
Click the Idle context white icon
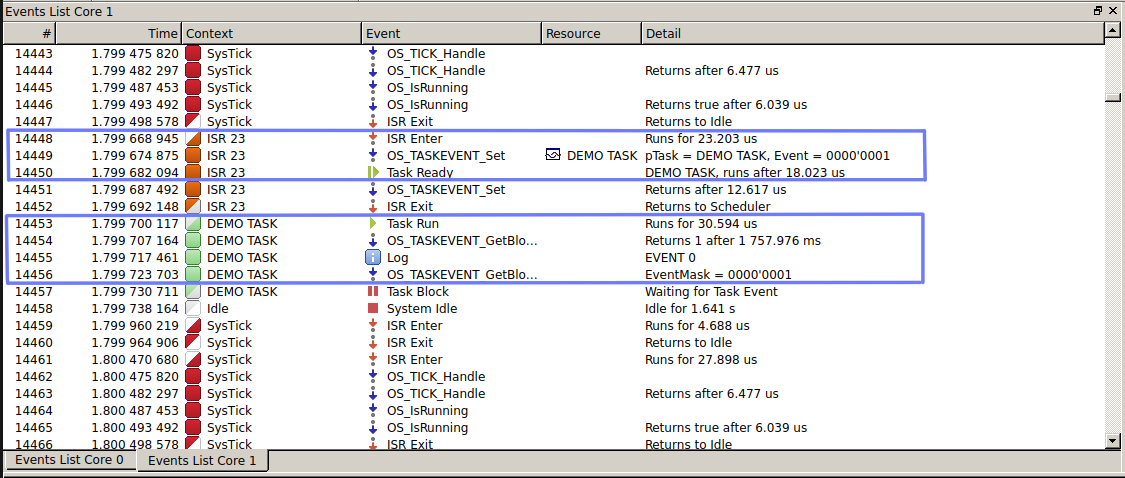coord(194,309)
